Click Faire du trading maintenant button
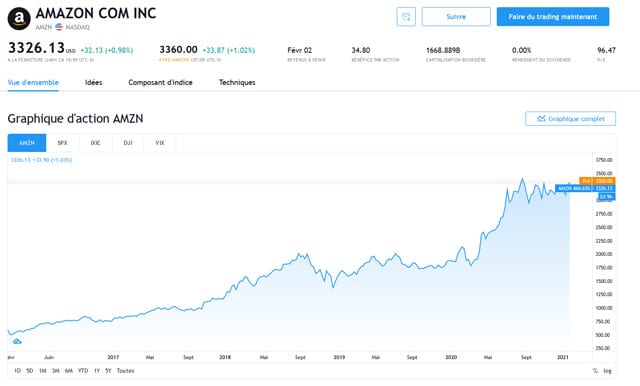 (553, 17)
